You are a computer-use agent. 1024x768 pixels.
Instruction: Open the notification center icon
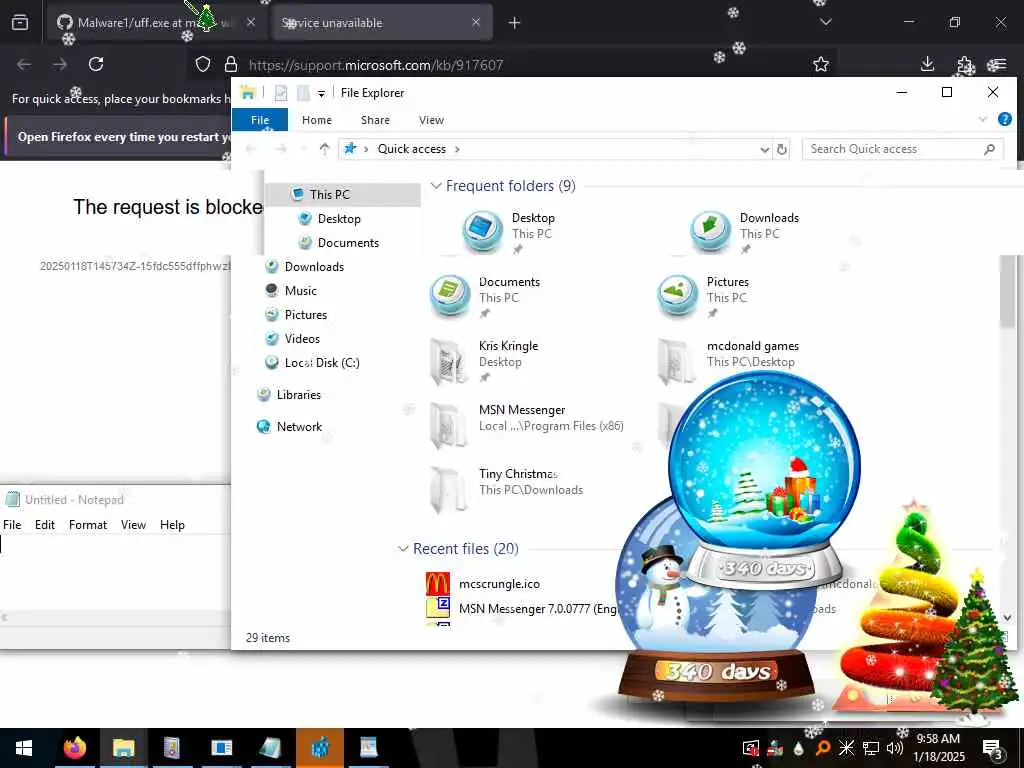[x=992, y=748]
